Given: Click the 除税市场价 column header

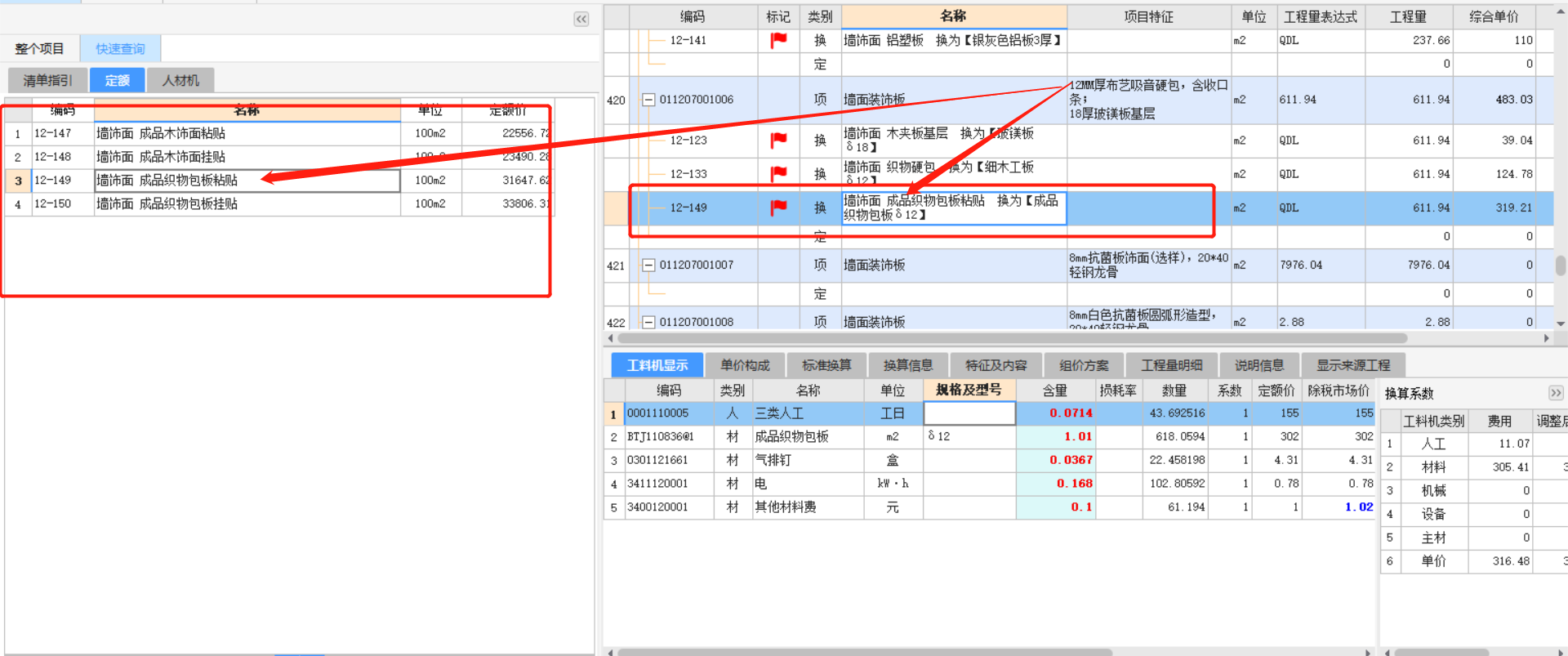Looking at the screenshot, I should click(1339, 390).
